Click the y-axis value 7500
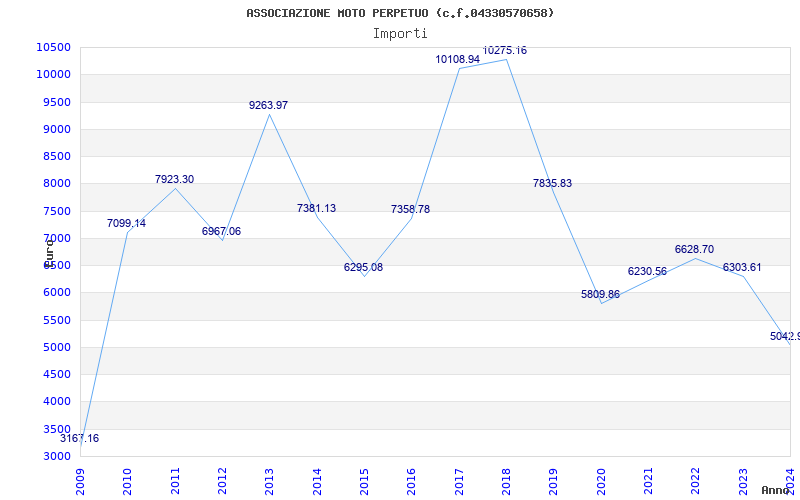Image resolution: width=800 pixels, height=500 pixels. click(x=56, y=211)
